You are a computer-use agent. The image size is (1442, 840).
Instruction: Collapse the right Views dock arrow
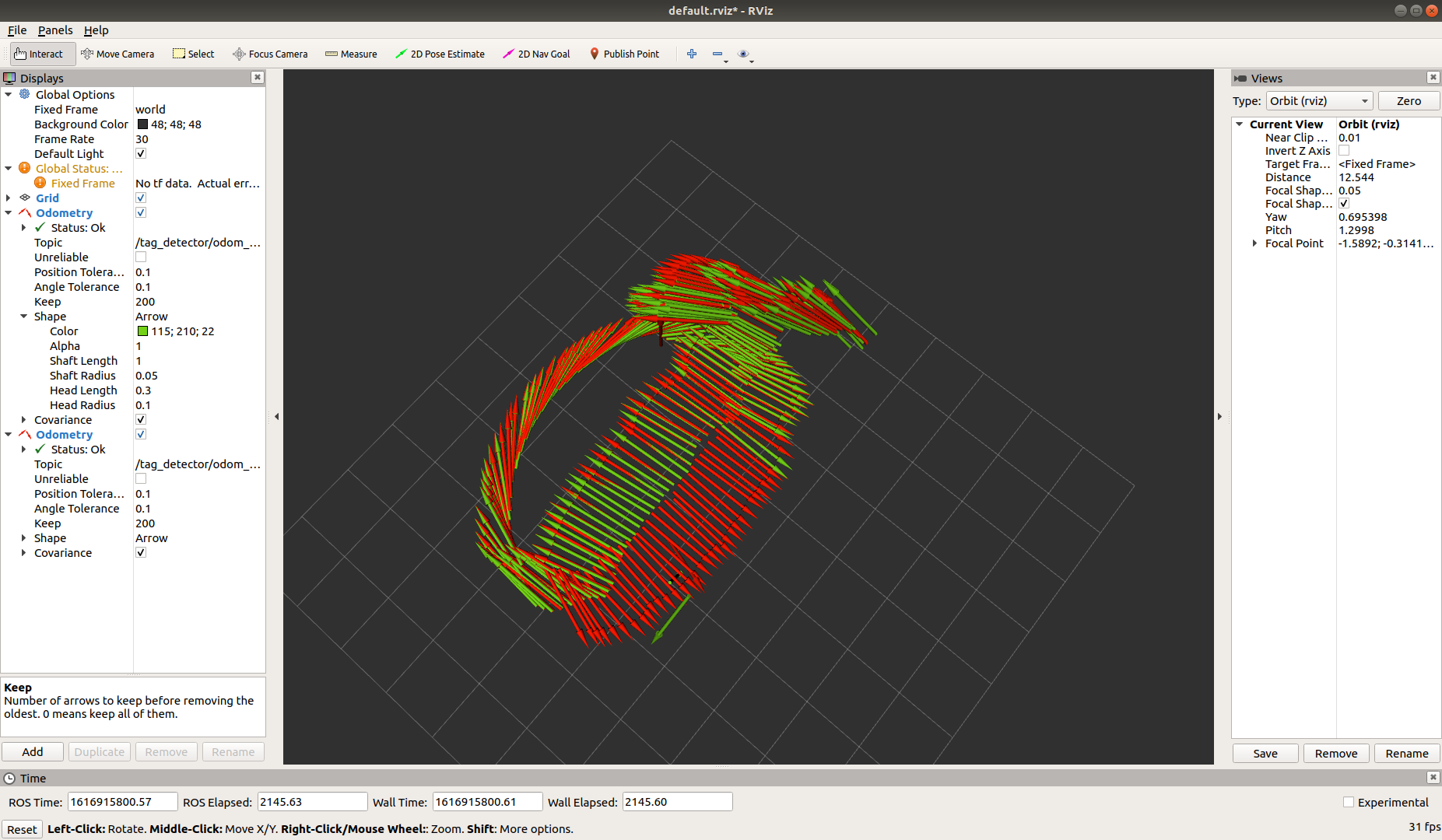coord(1219,416)
